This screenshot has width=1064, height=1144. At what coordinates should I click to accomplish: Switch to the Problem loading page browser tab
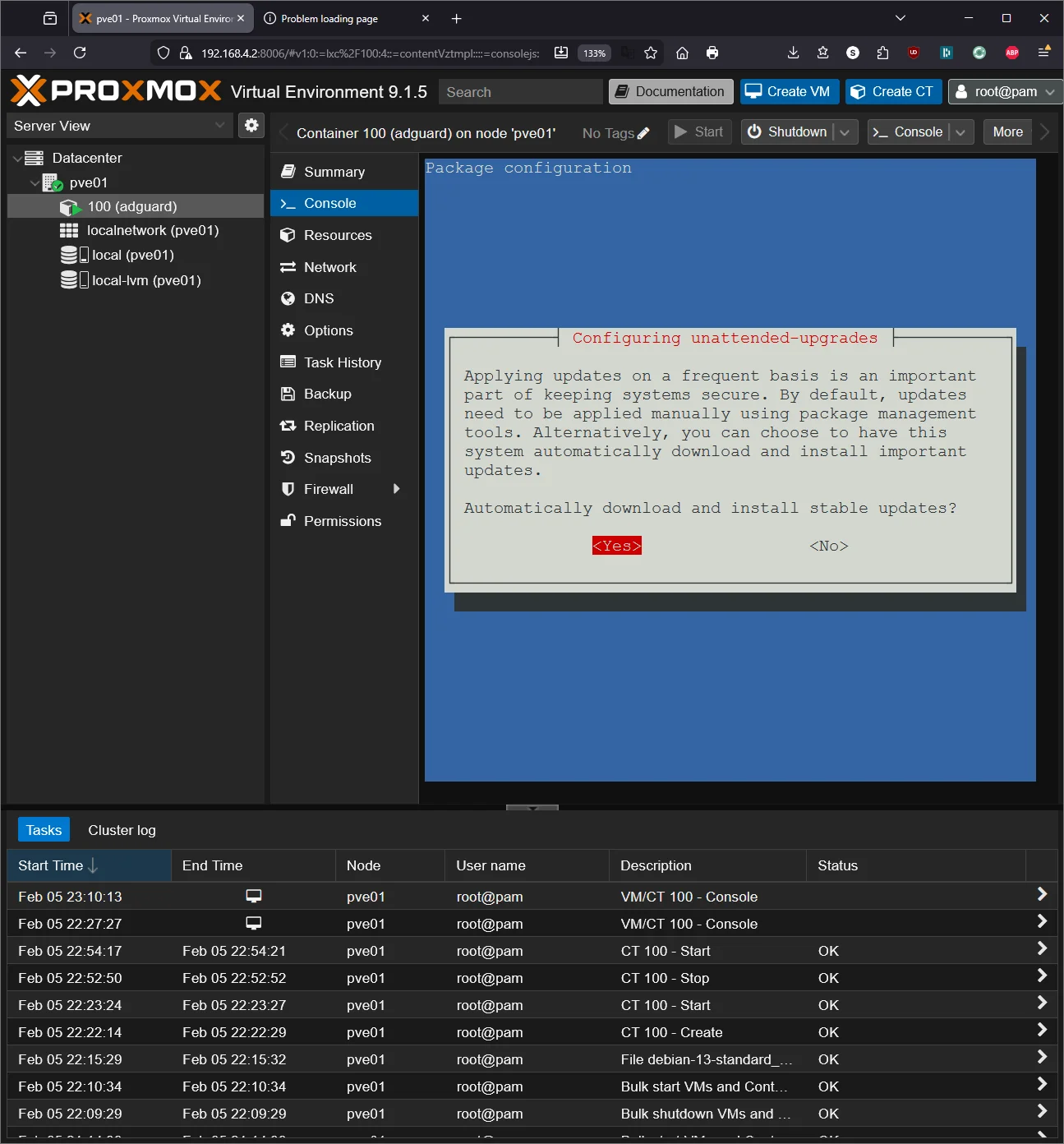click(x=329, y=18)
